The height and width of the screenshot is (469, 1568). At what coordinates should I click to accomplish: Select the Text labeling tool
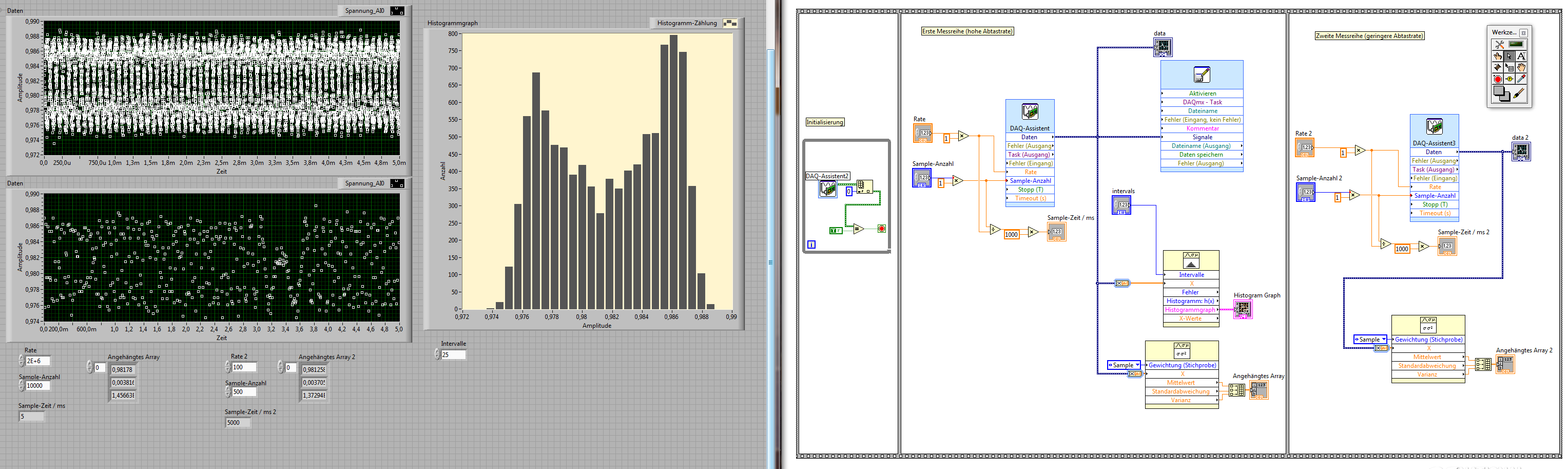click(x=1521, y=56)
